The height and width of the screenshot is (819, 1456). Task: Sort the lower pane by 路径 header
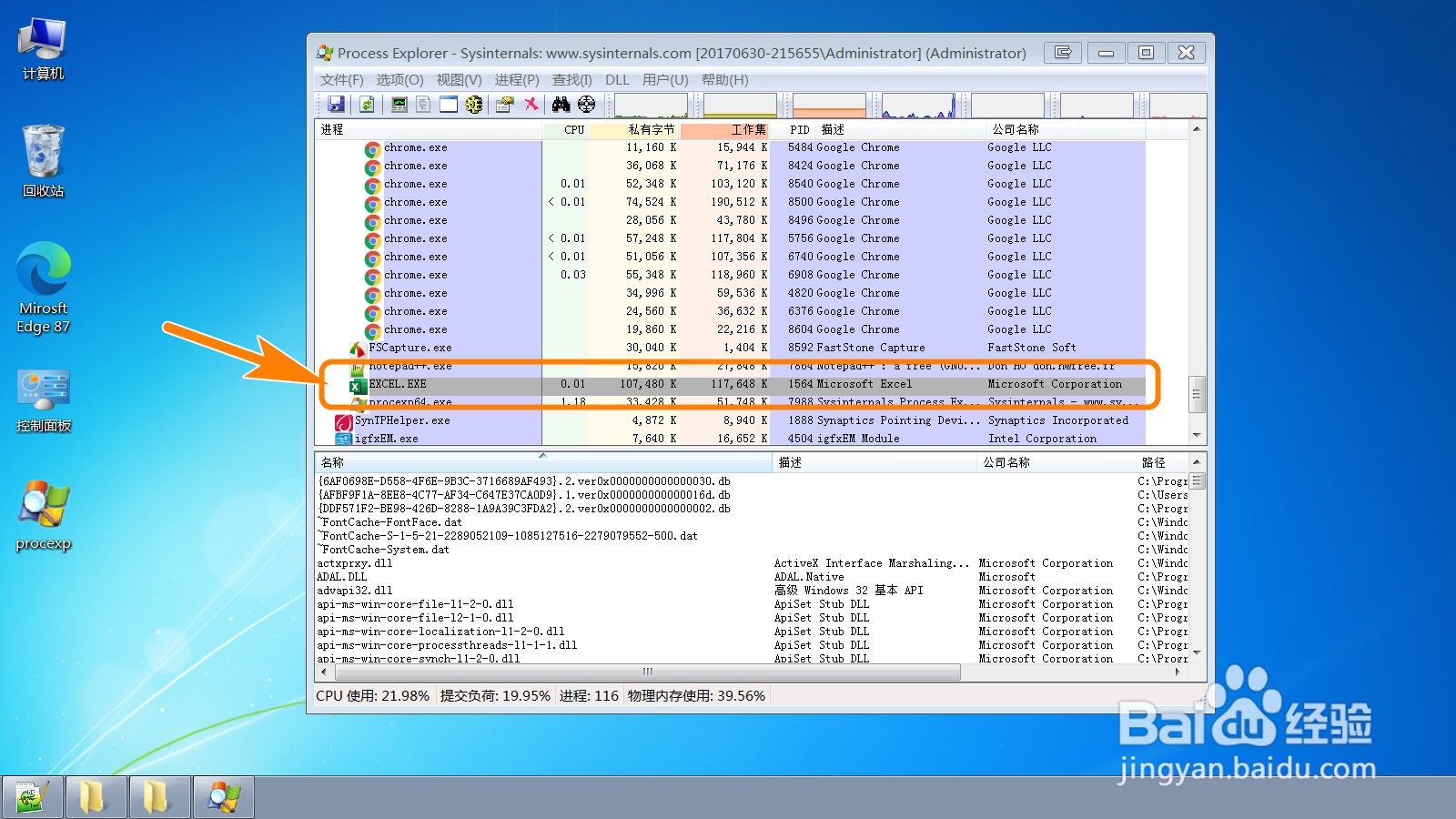click(1162, 462)
